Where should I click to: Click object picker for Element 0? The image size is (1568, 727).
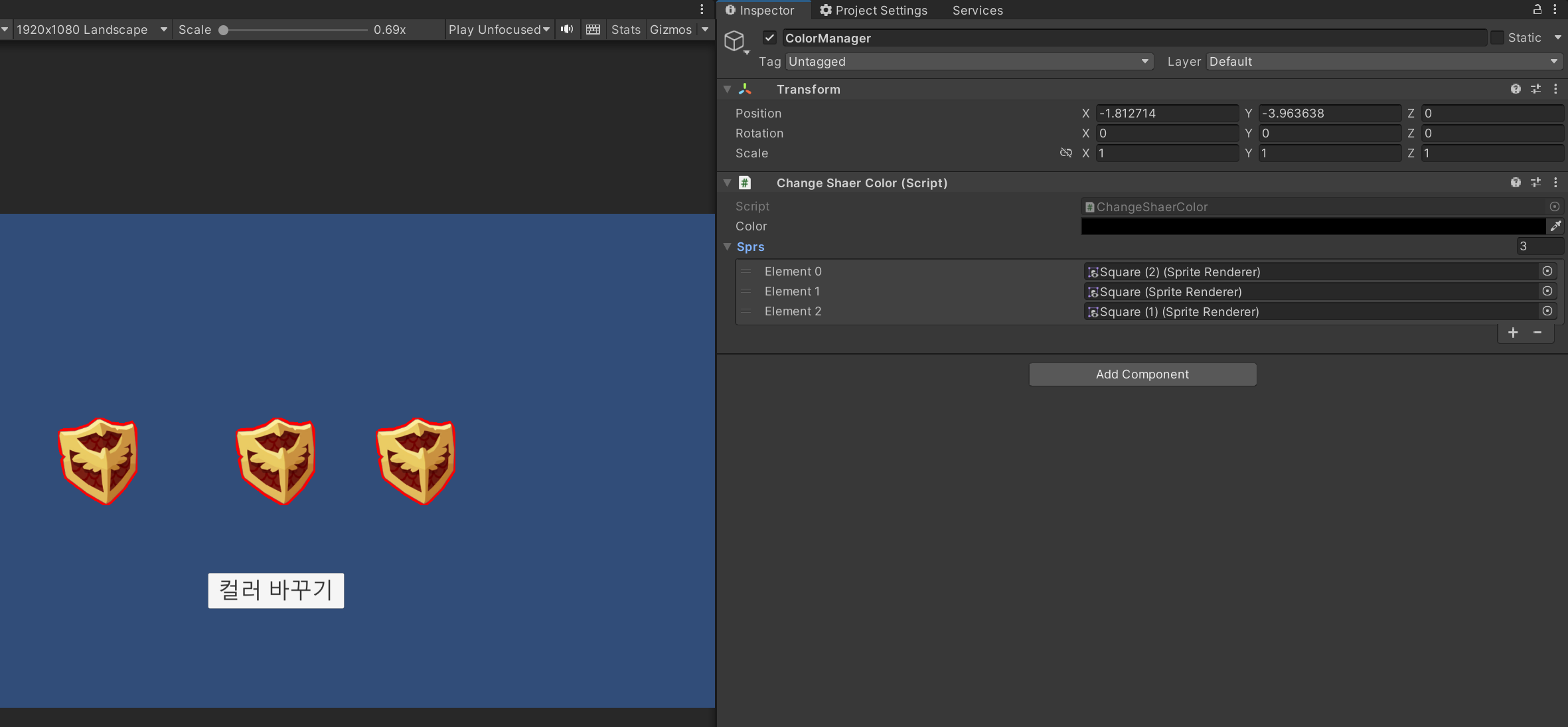1547,272
